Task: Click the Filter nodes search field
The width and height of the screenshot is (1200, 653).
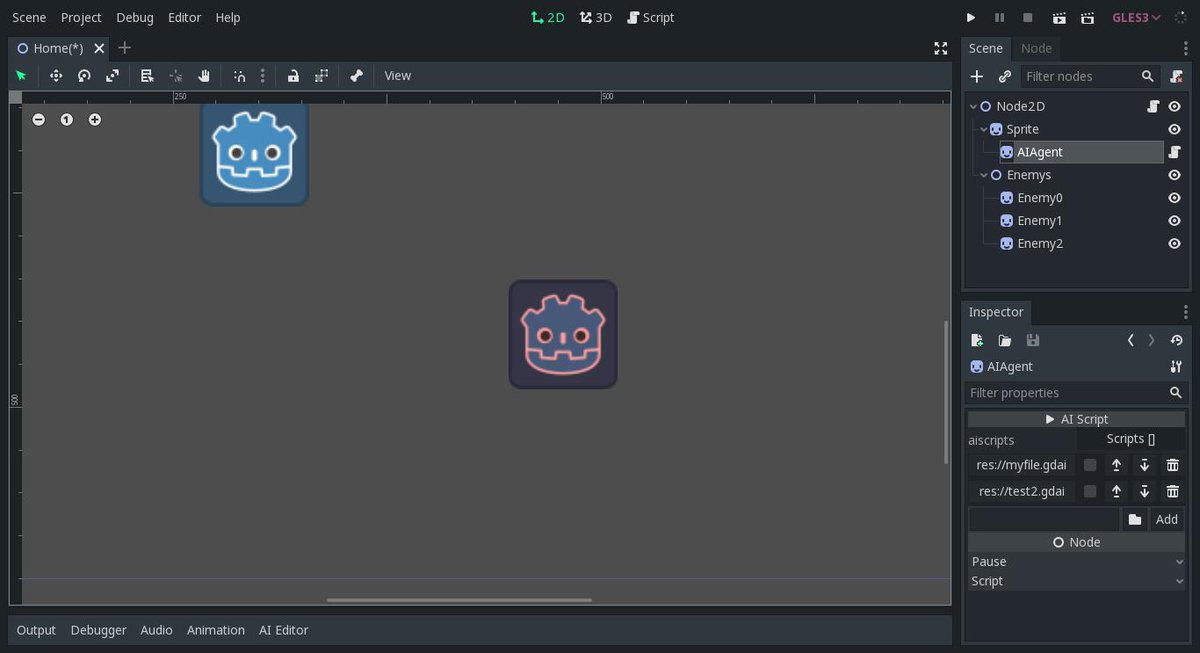Action: point(1090,76)
